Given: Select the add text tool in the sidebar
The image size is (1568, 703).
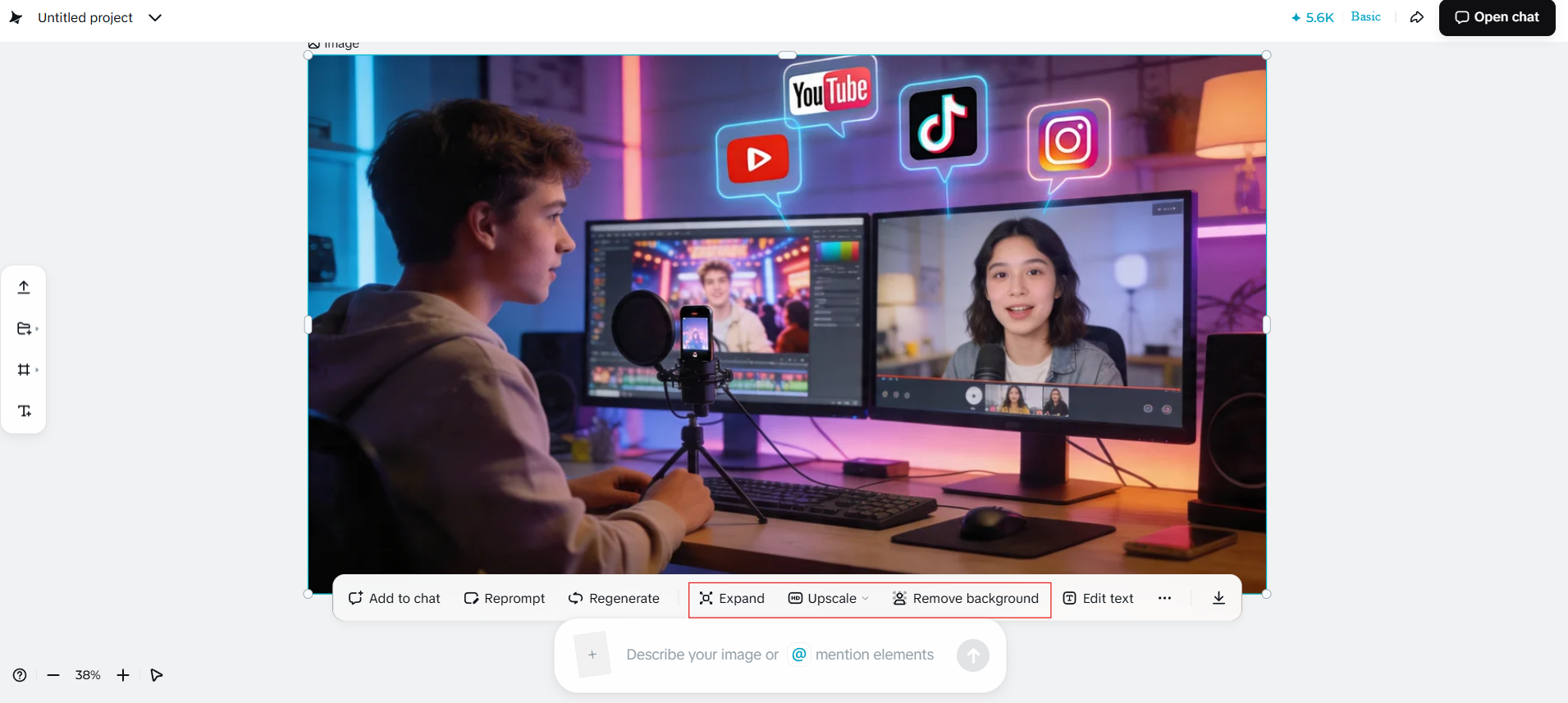Looking at the screenshot, I should coord(25,410).
